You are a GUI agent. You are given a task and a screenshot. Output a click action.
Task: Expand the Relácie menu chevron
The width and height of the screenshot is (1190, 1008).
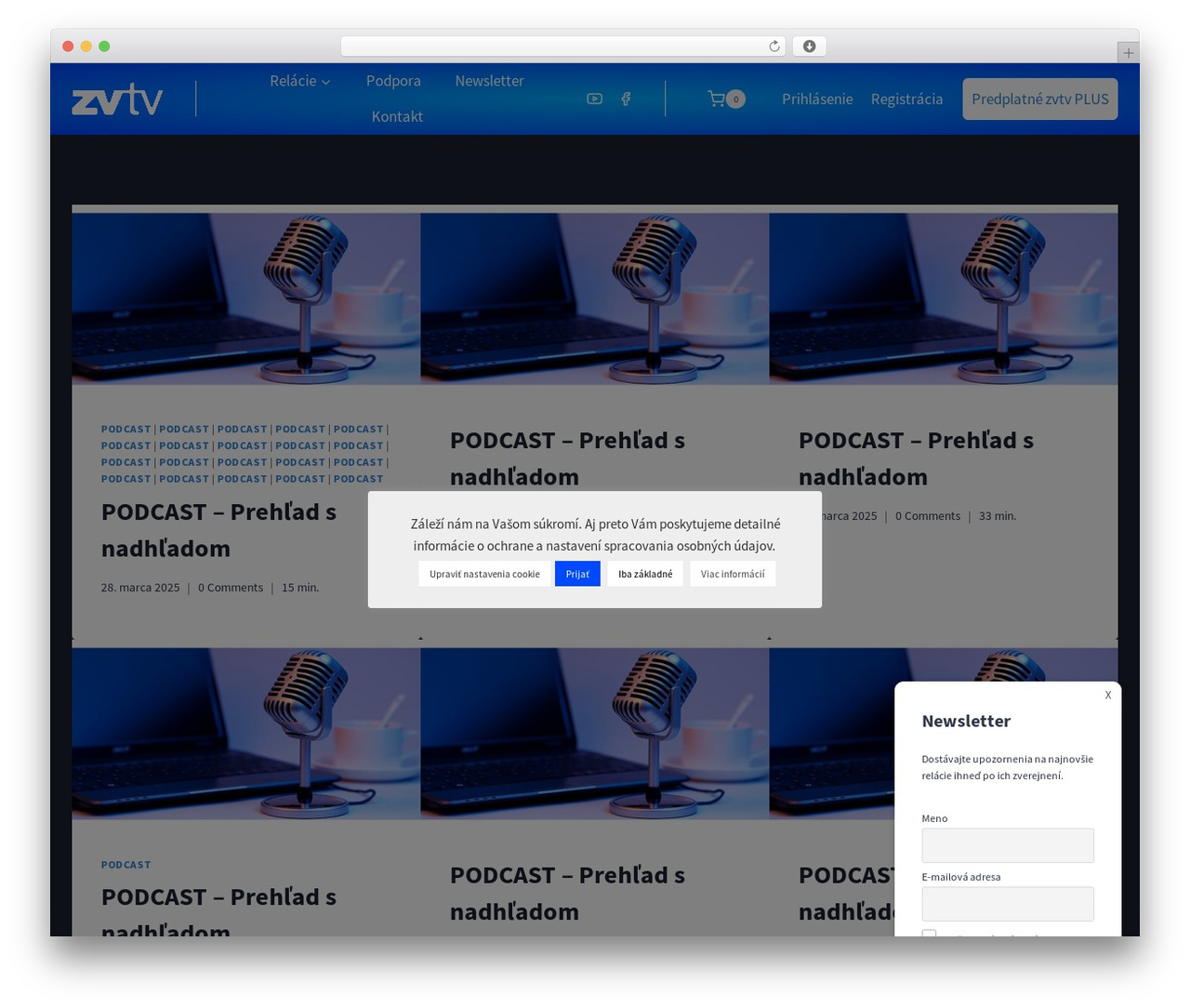coord(326,82)
